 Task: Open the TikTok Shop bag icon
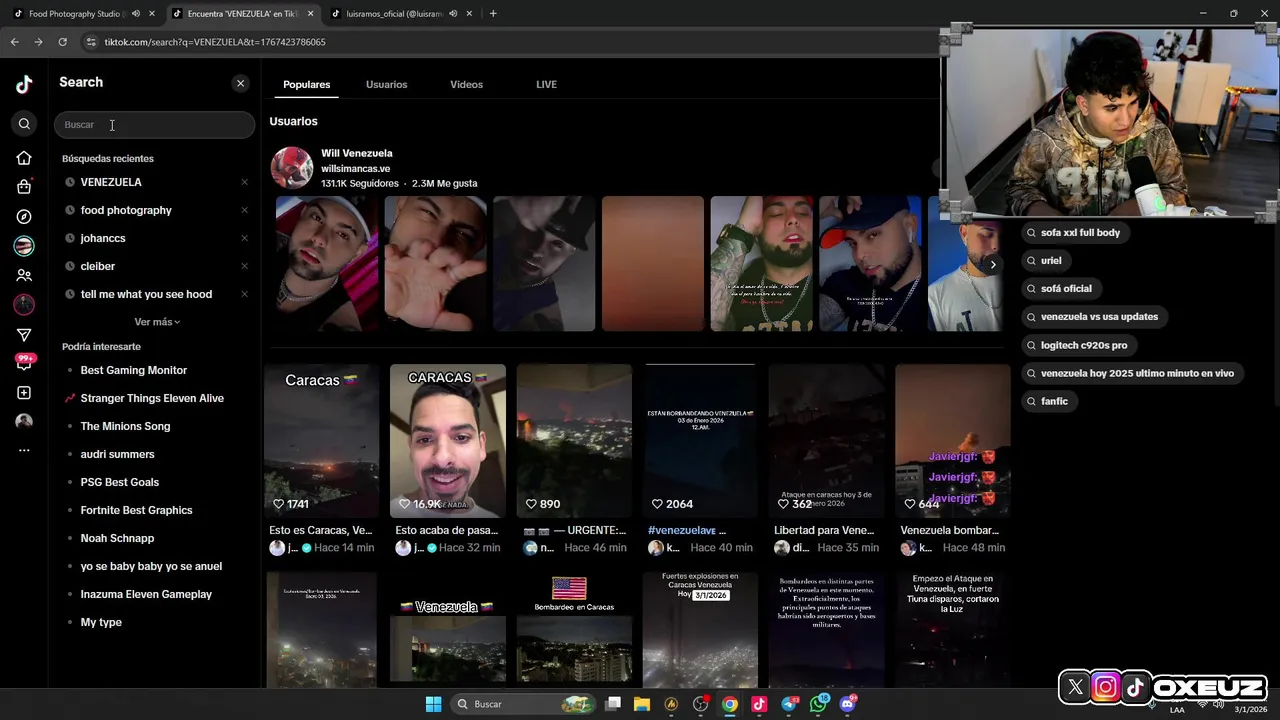(24, 187)
